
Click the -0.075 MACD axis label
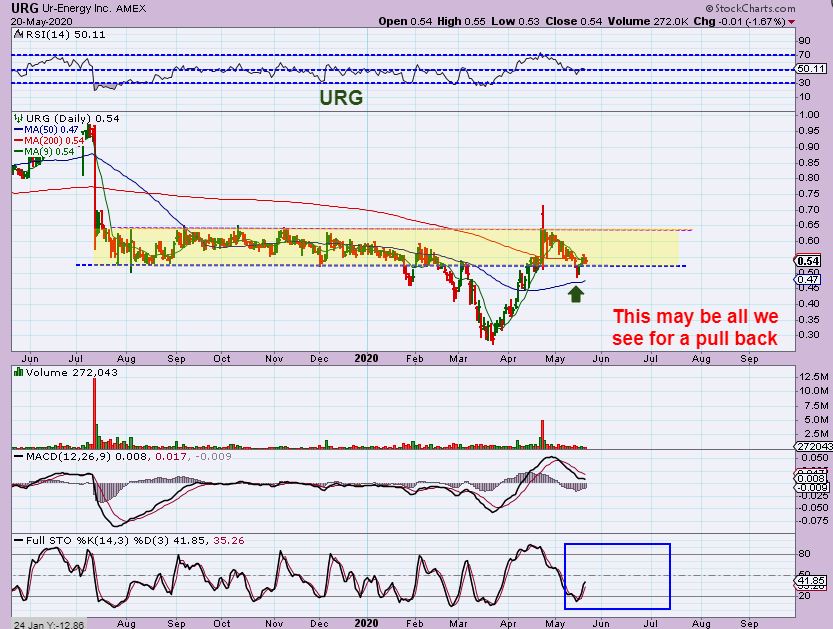813,521
